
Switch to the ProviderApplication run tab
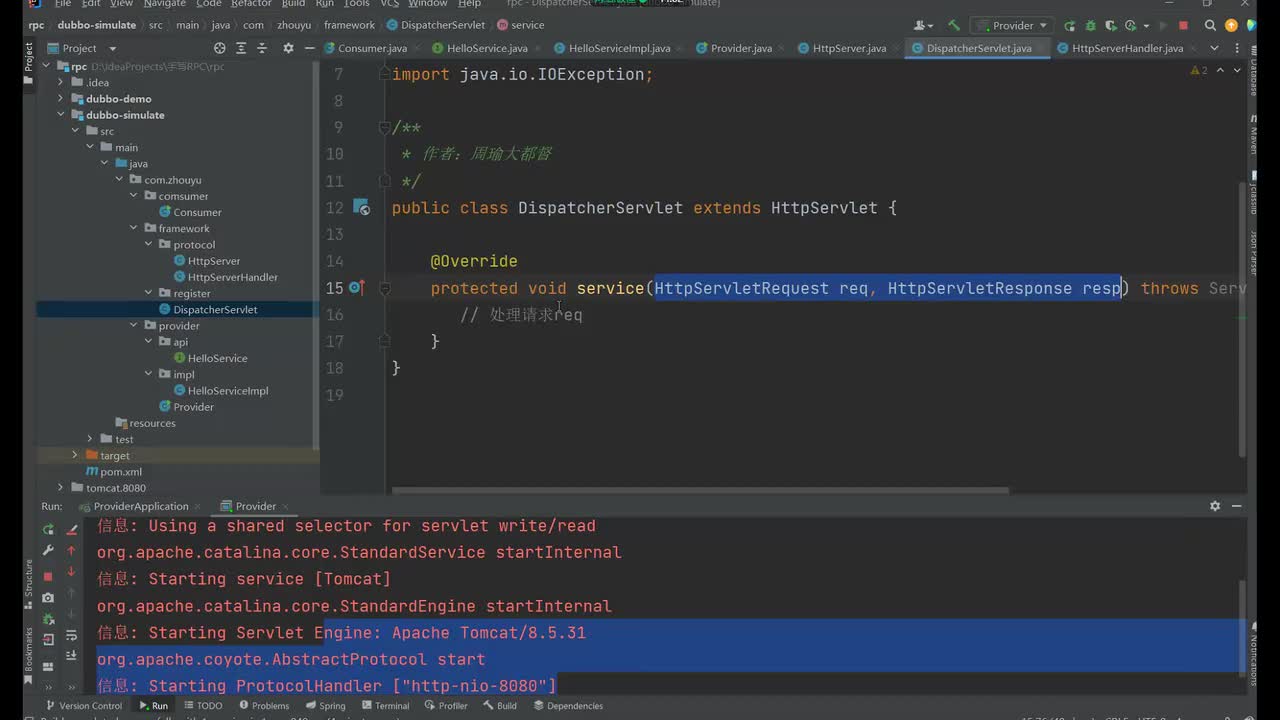coord(141,506)
